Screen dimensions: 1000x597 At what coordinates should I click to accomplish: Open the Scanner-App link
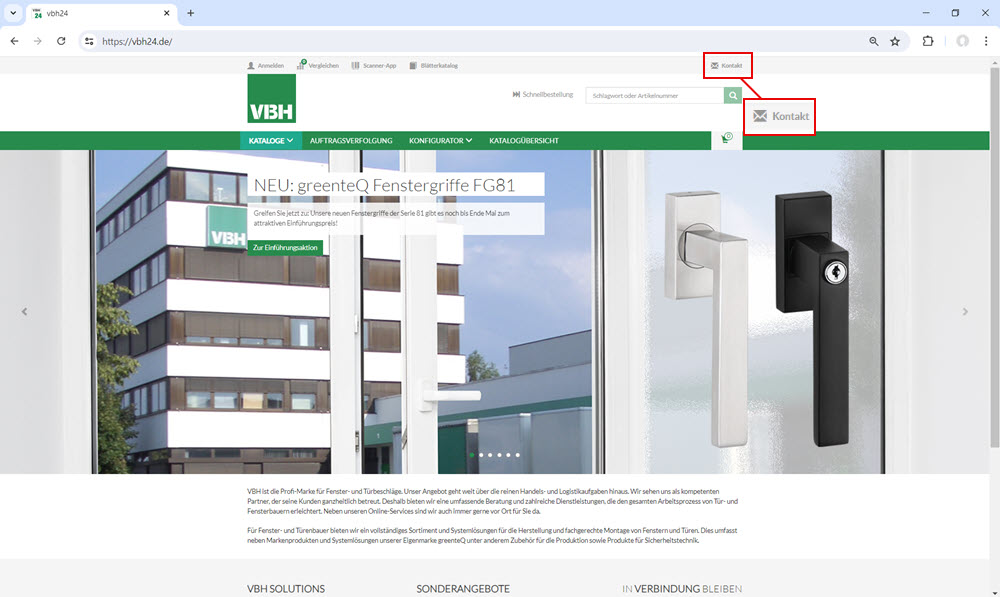coord(374,65)
